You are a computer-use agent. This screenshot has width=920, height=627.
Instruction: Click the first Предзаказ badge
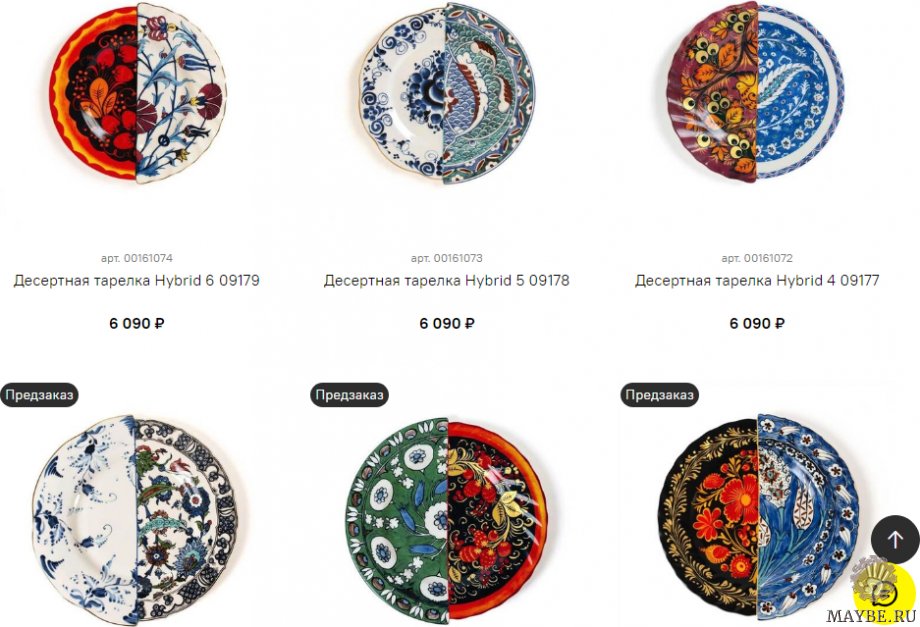tap(39, 395)
